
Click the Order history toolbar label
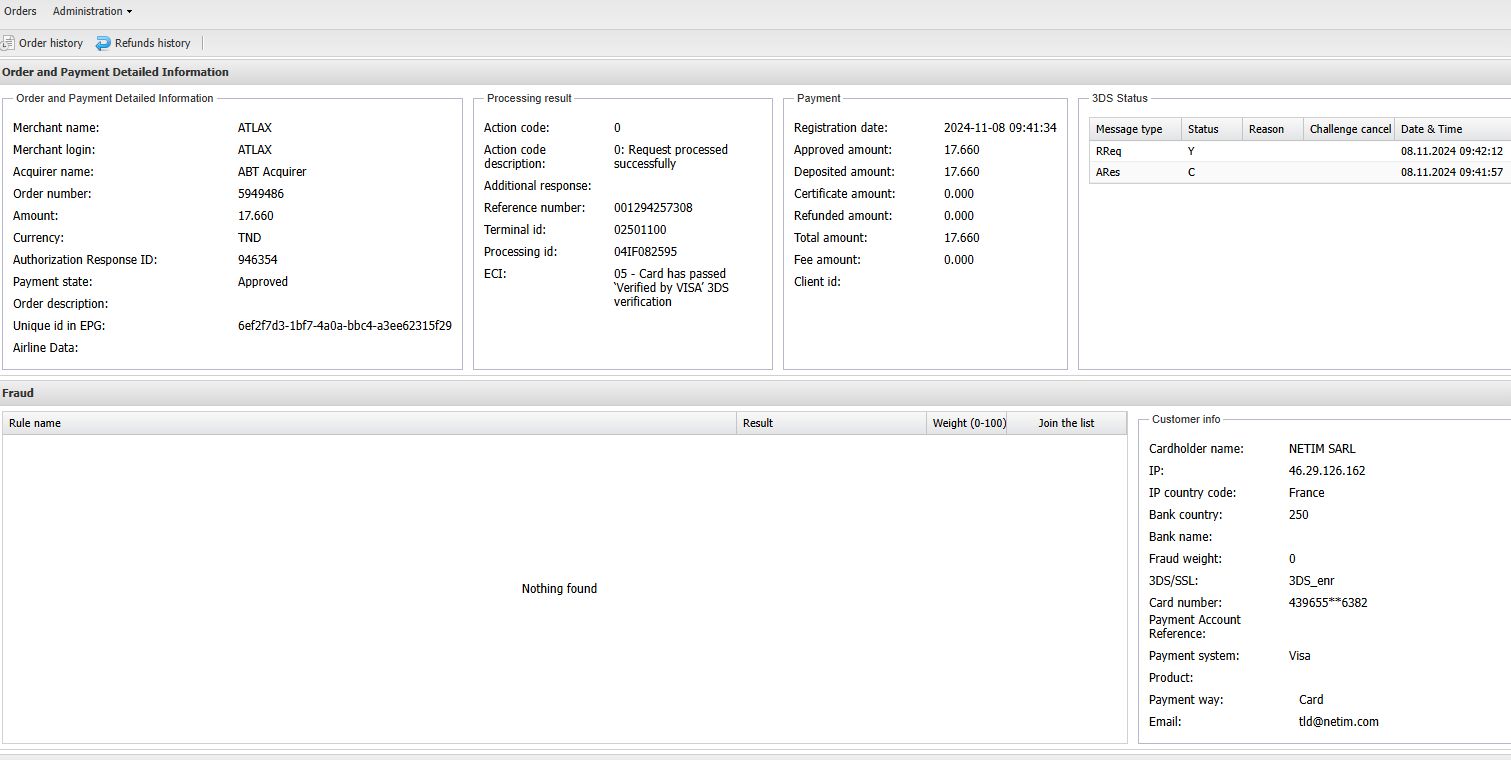pos(51,43)
